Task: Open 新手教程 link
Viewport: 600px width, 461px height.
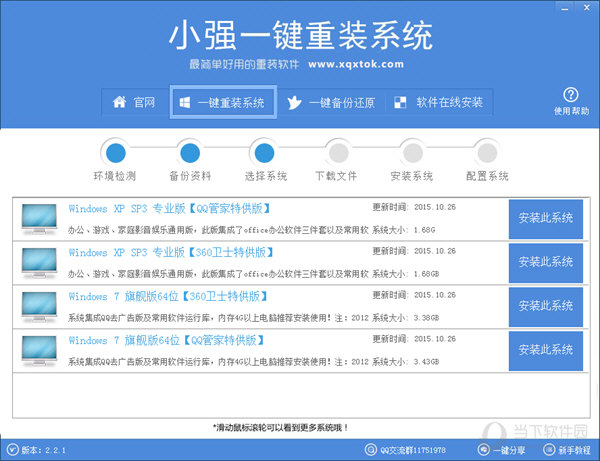Action: click(x=574, y=450)
